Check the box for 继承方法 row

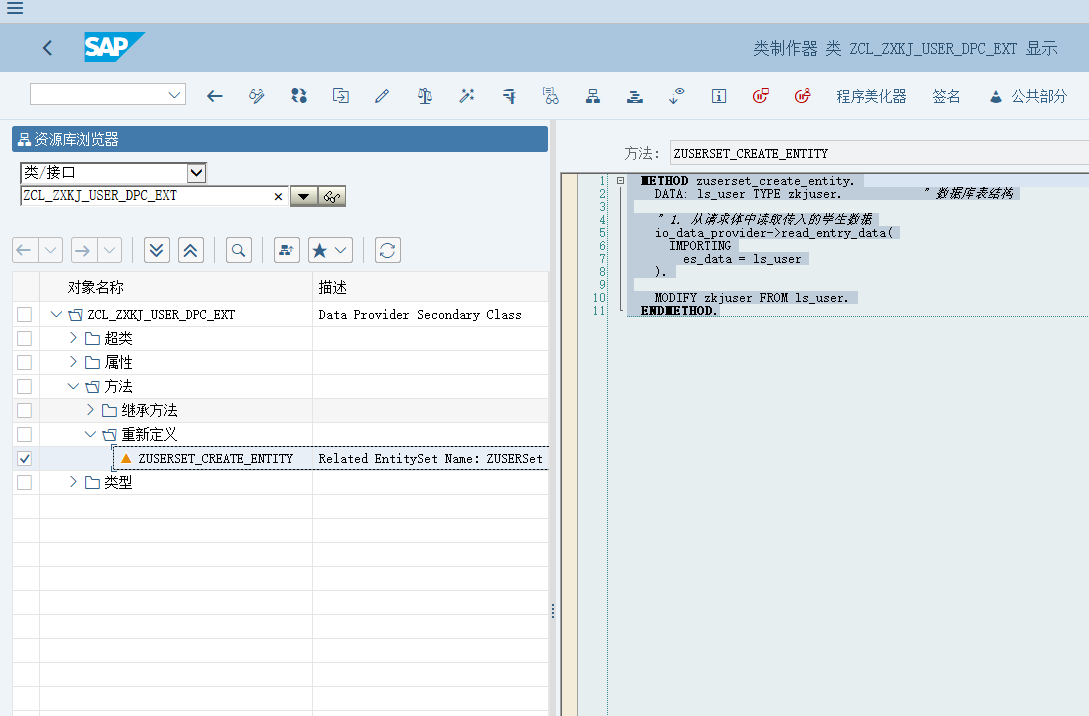click(24, 410)
